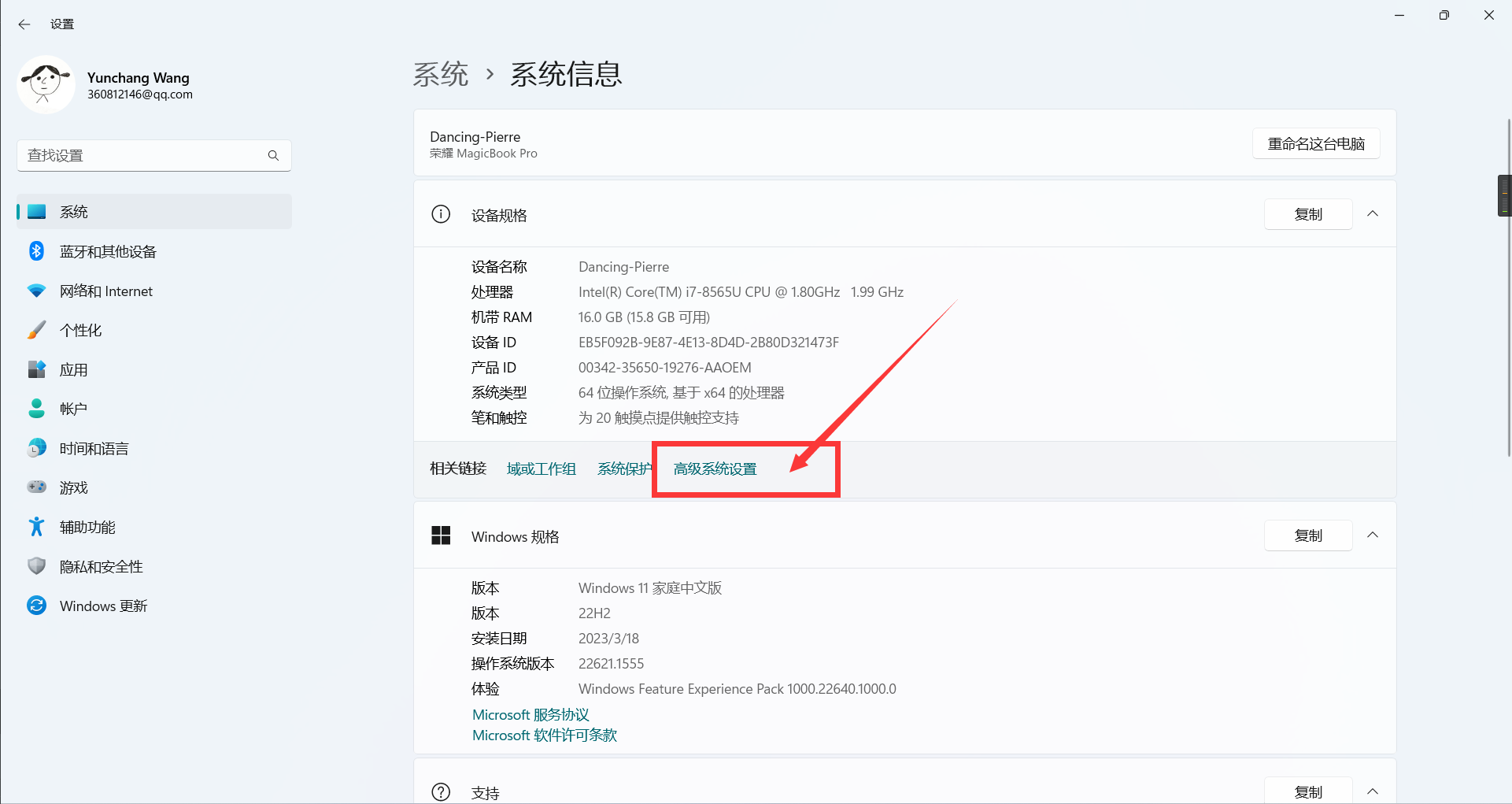Click Yunchang Wang account name
The height and width of the screenshot is (804, 1512).
pos(139,77)
